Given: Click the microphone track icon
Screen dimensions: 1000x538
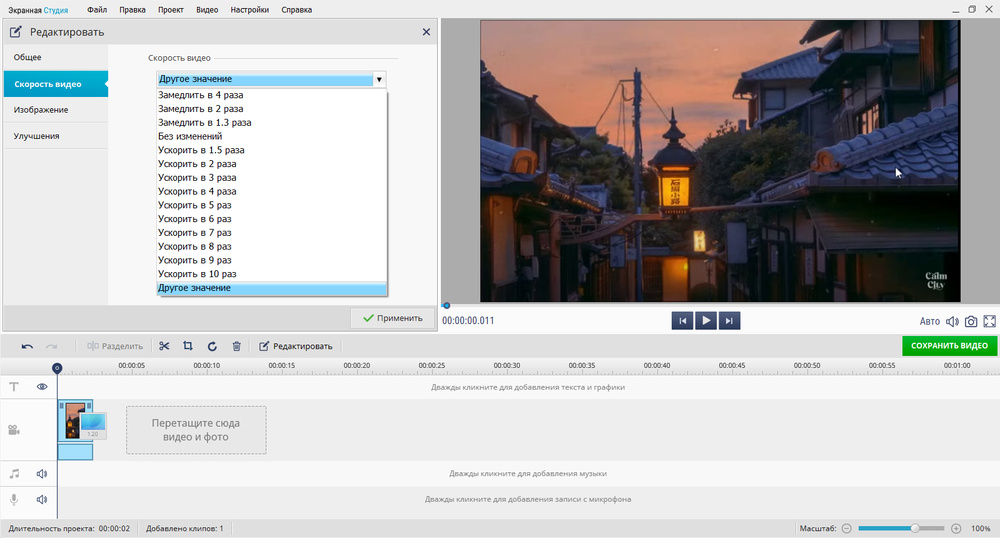Looking at the screenshot, I should click(x=14, y=499).
